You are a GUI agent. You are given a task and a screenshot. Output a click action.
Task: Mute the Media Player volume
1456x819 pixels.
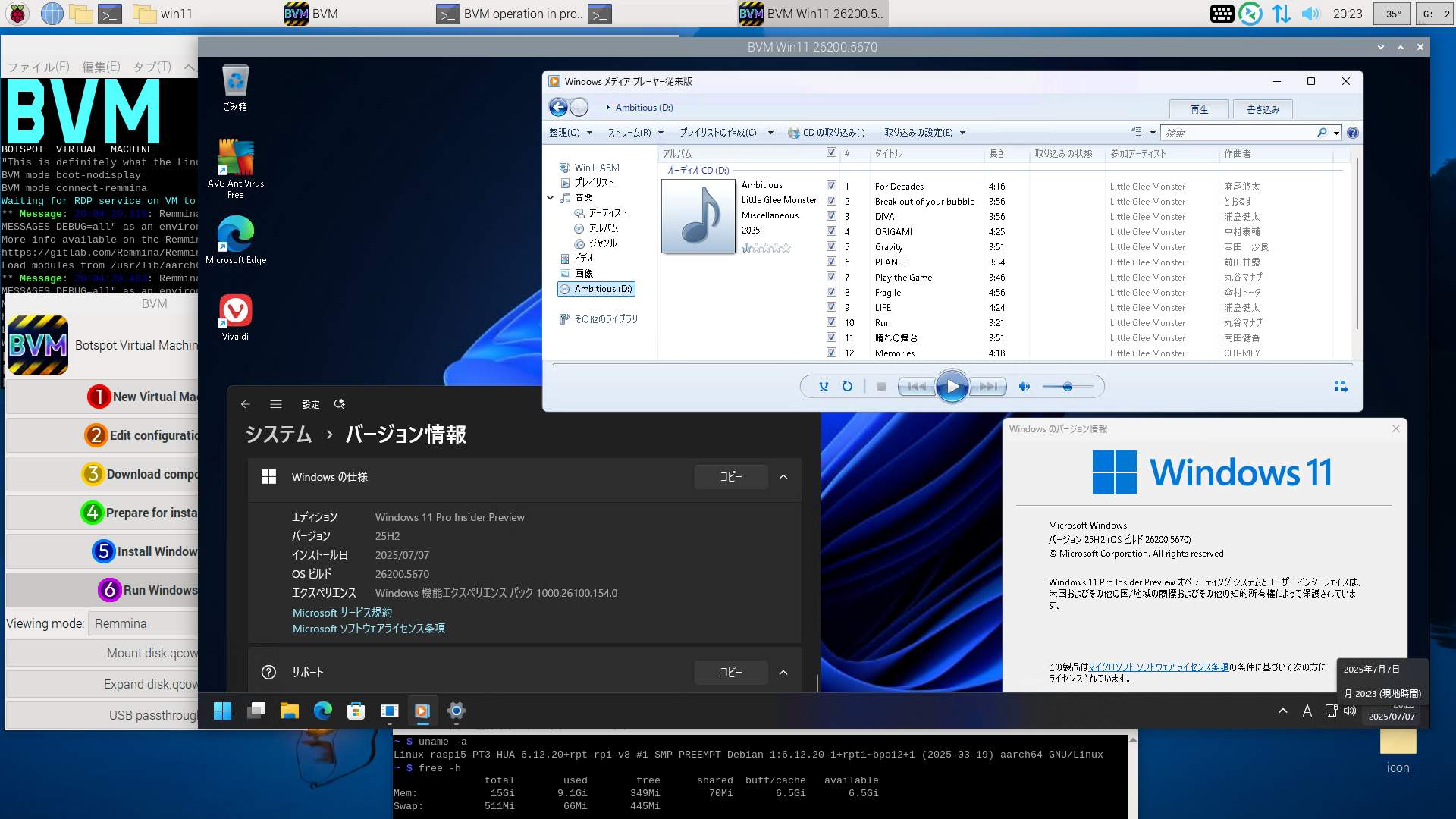[x=1024, y=387]
